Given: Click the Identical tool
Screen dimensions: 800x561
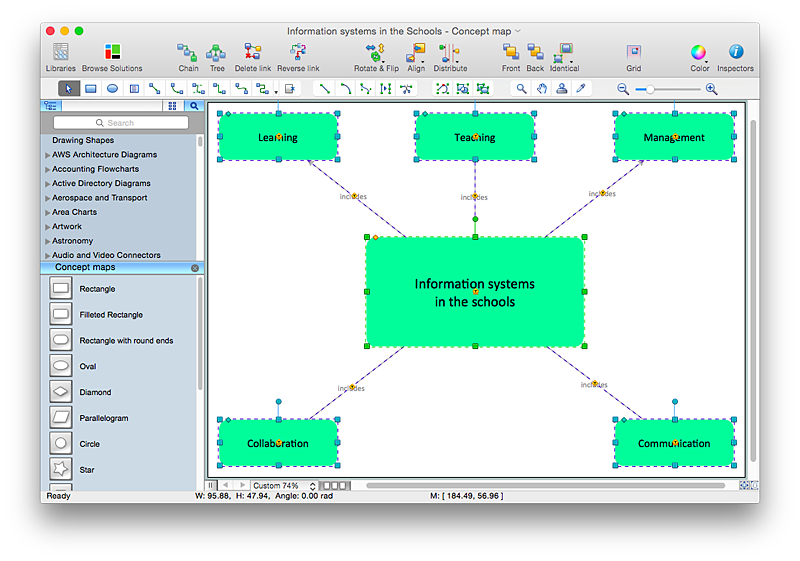Looking at the screenshot, I should click(564, 58).
